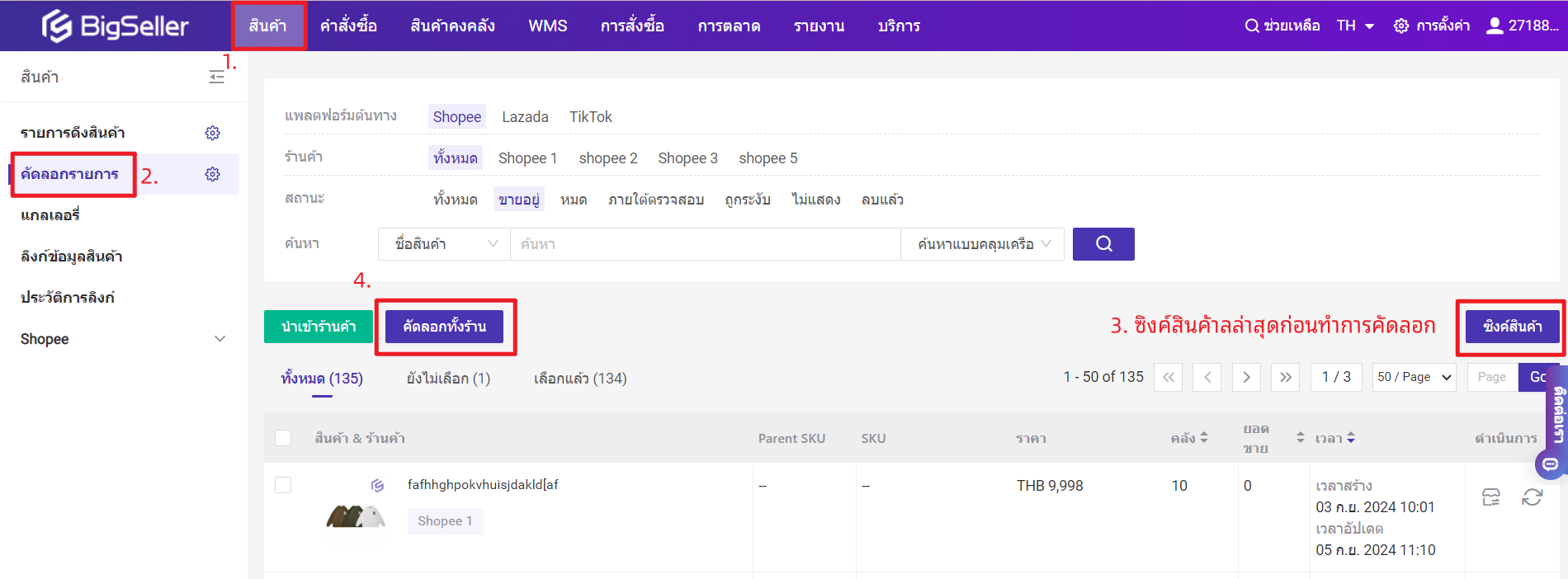Open รายการดึงสินค้า in sidebar
The image size is (1568, 579).
73,133
